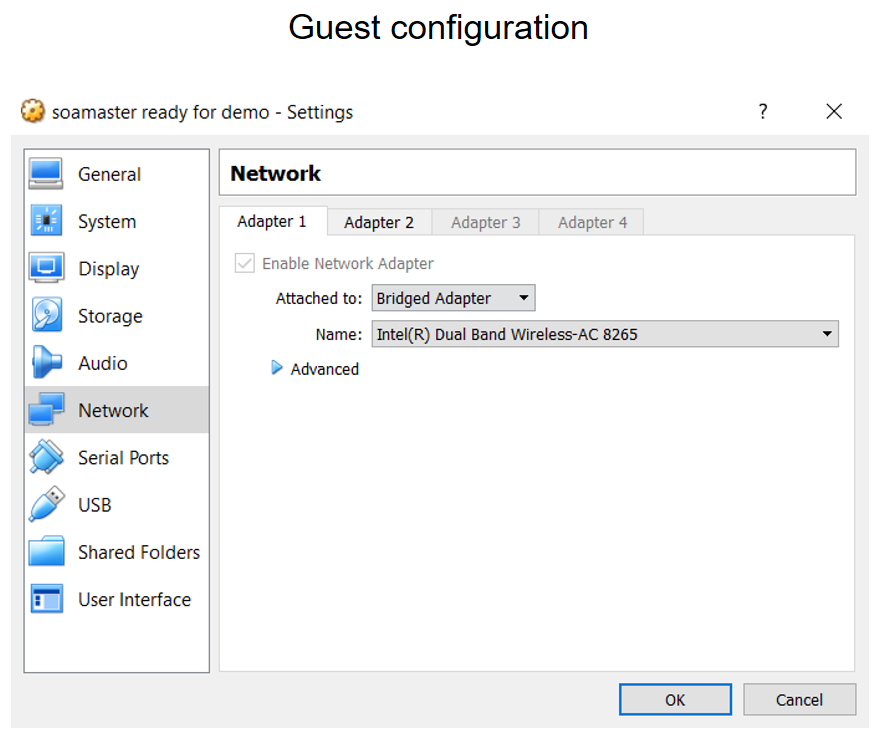The width and height of the screenshot is (880, 738).
Task: Click the Network monitors icon
Action: pyautogui.click(x=46, y=410)
